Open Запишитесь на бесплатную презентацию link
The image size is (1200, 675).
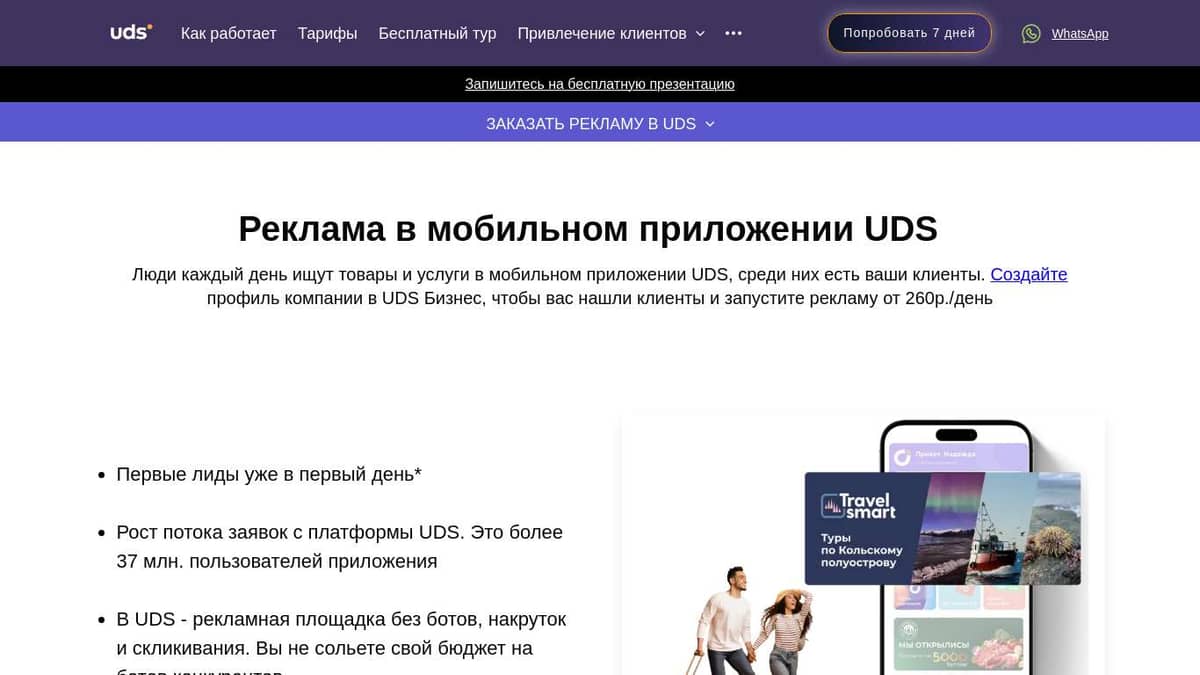pos(600,84)
